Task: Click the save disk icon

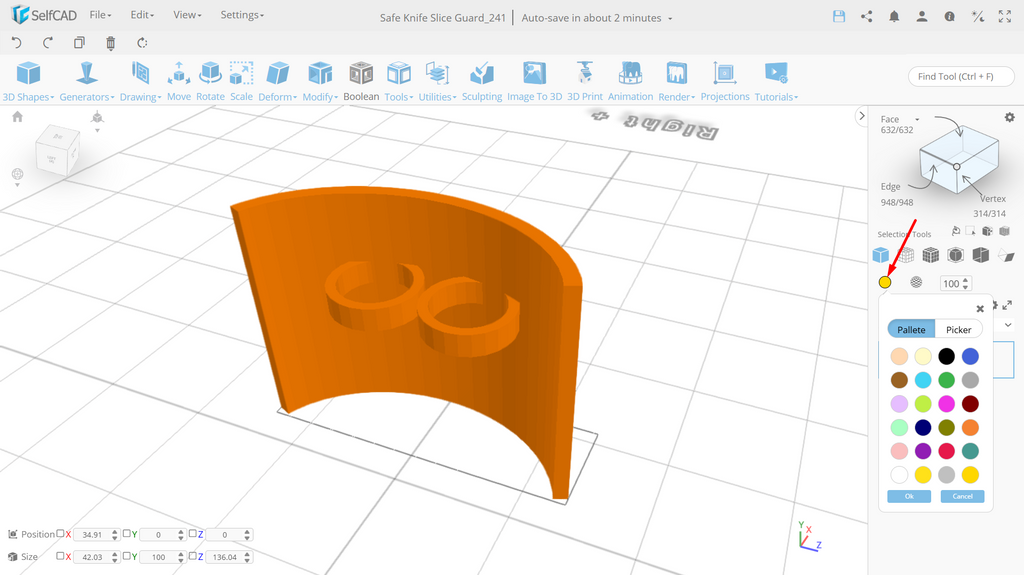Action: 839,17
